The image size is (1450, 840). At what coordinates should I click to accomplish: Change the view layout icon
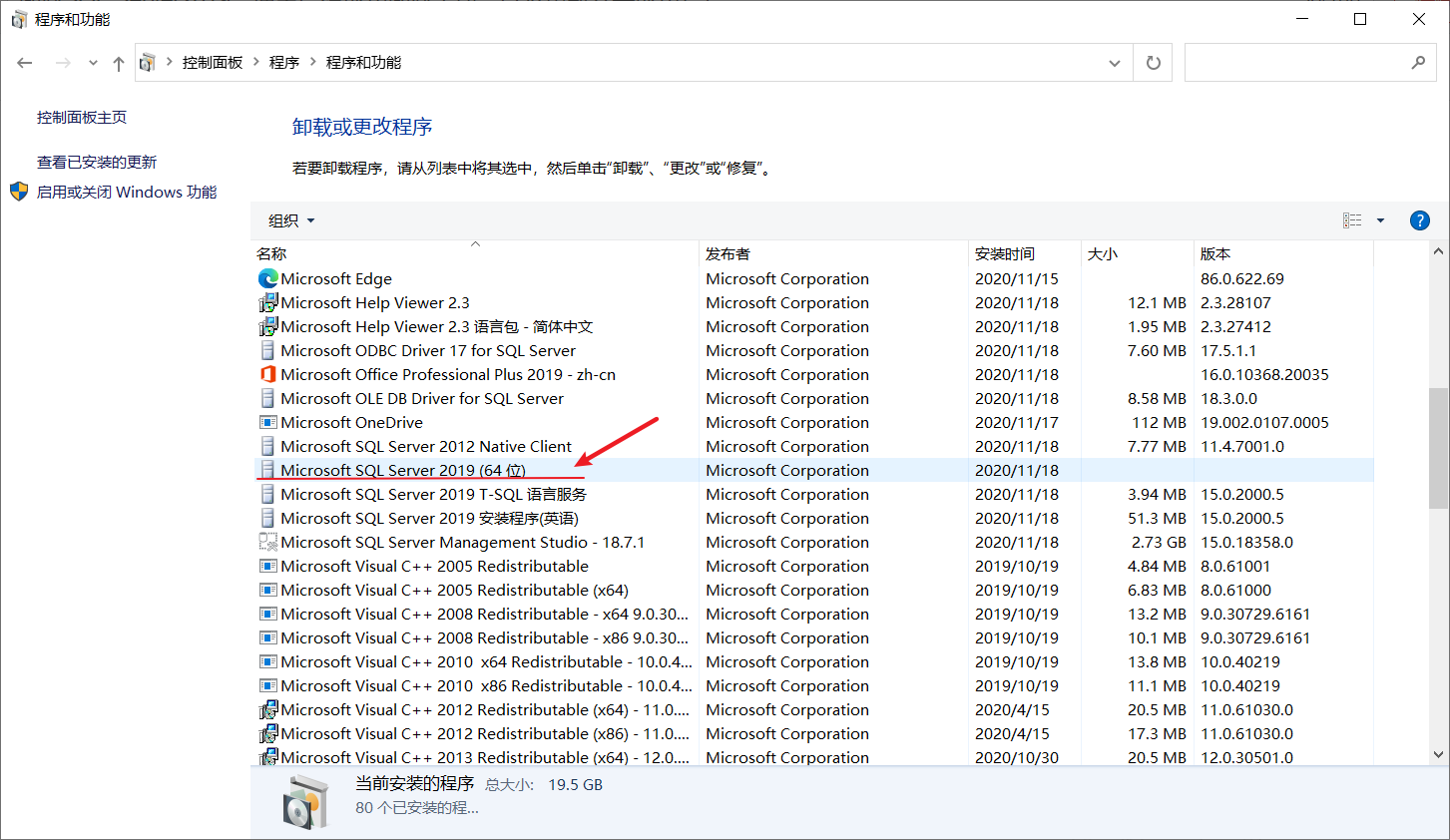tap(1352, 220)
